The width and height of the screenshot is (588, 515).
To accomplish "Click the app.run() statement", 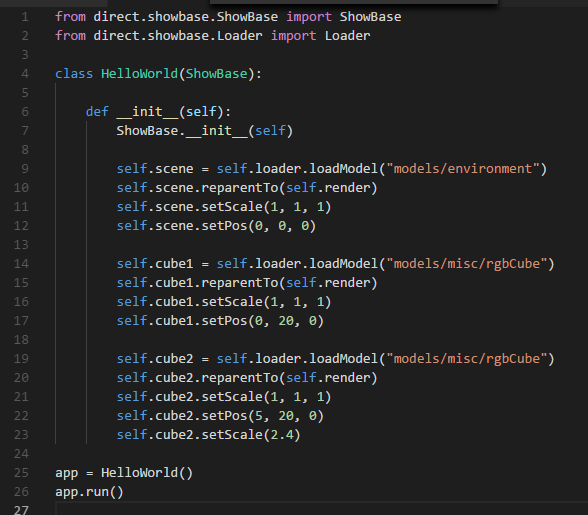I will point(89,492).
